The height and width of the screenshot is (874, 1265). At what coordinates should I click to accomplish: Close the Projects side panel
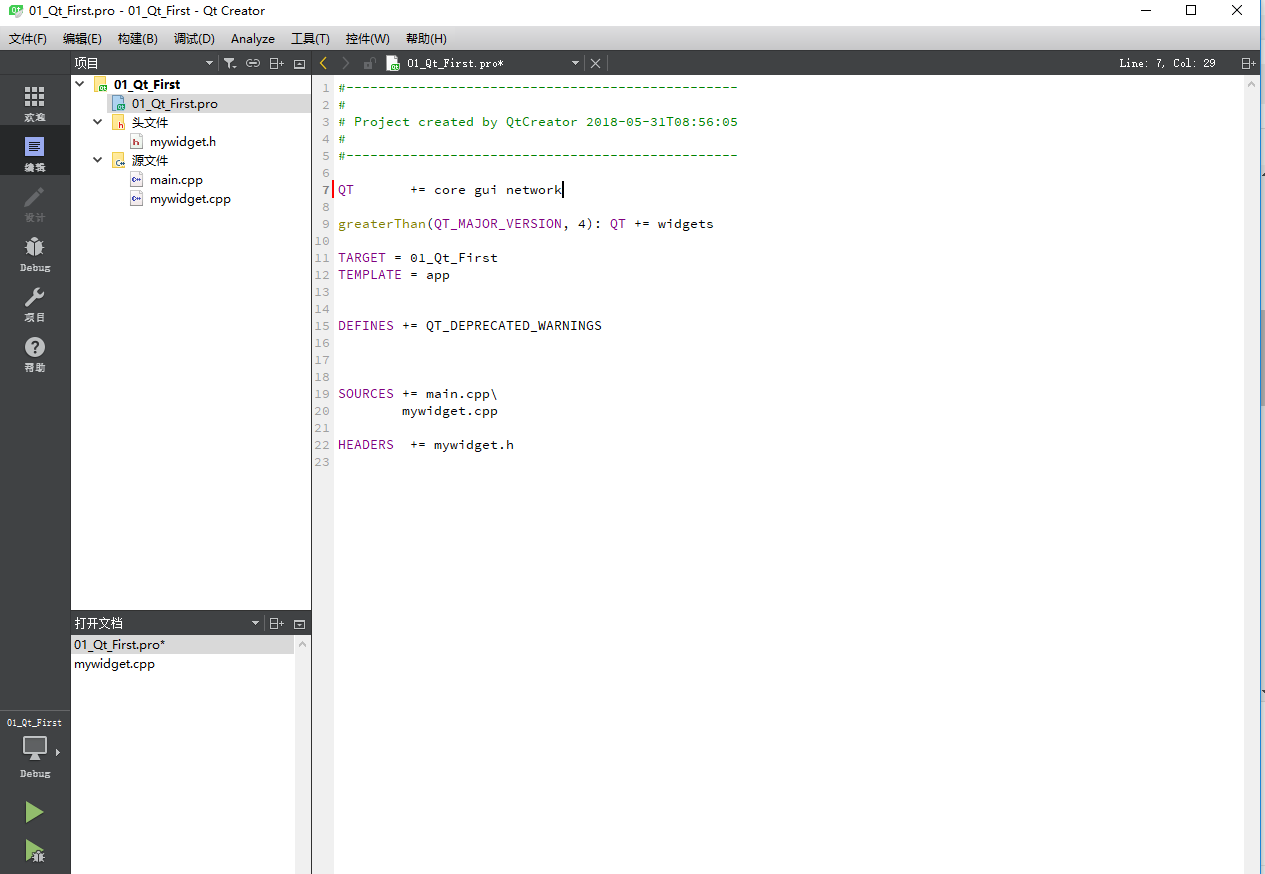pyautogui.click(x=299, y=63)
